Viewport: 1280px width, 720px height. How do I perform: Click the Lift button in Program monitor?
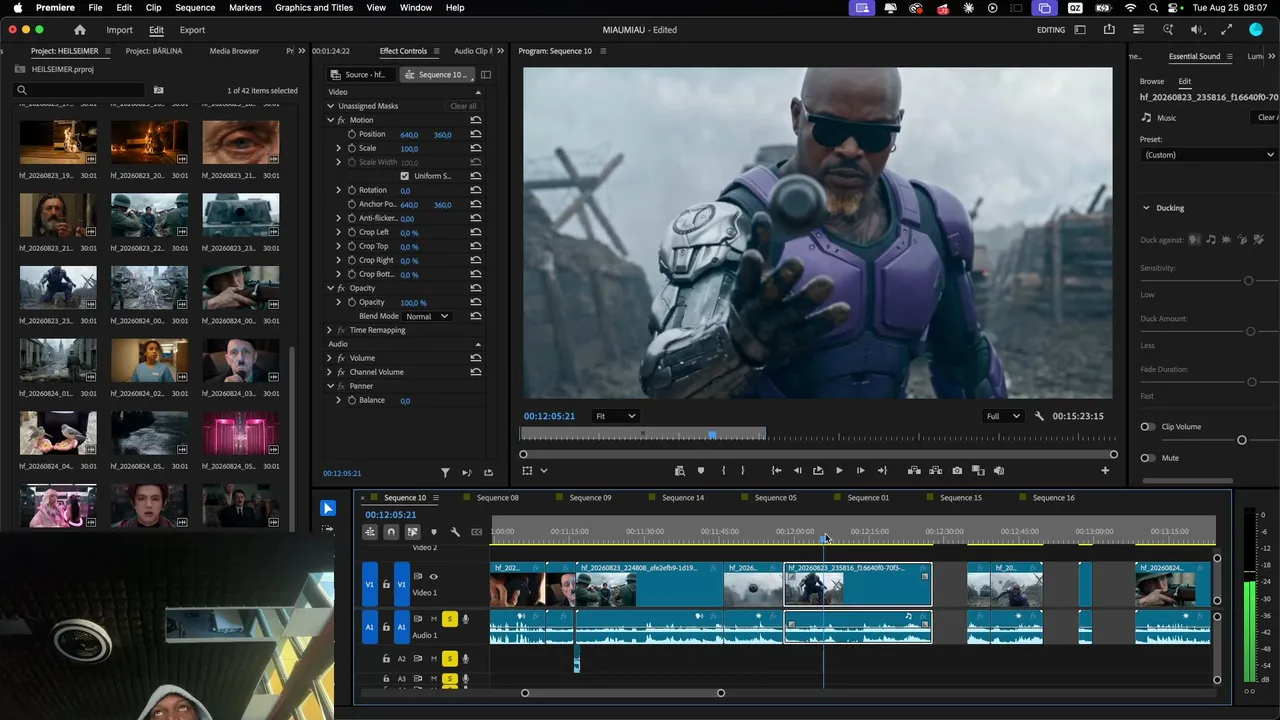[914, 470]
